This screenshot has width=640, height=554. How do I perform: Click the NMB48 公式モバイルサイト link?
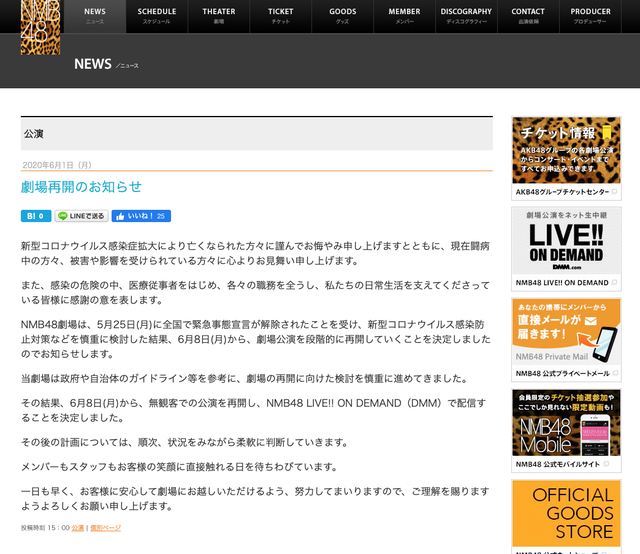click(x=558, y=464)
